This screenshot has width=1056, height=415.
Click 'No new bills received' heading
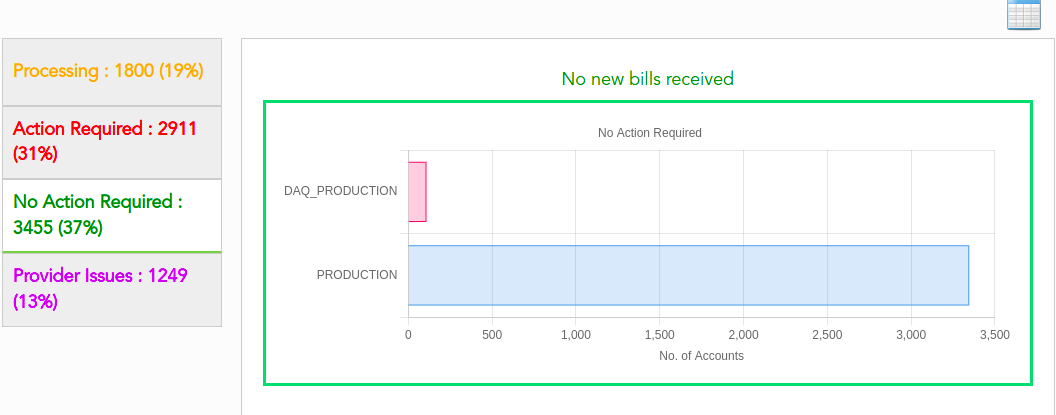point(647,79)
